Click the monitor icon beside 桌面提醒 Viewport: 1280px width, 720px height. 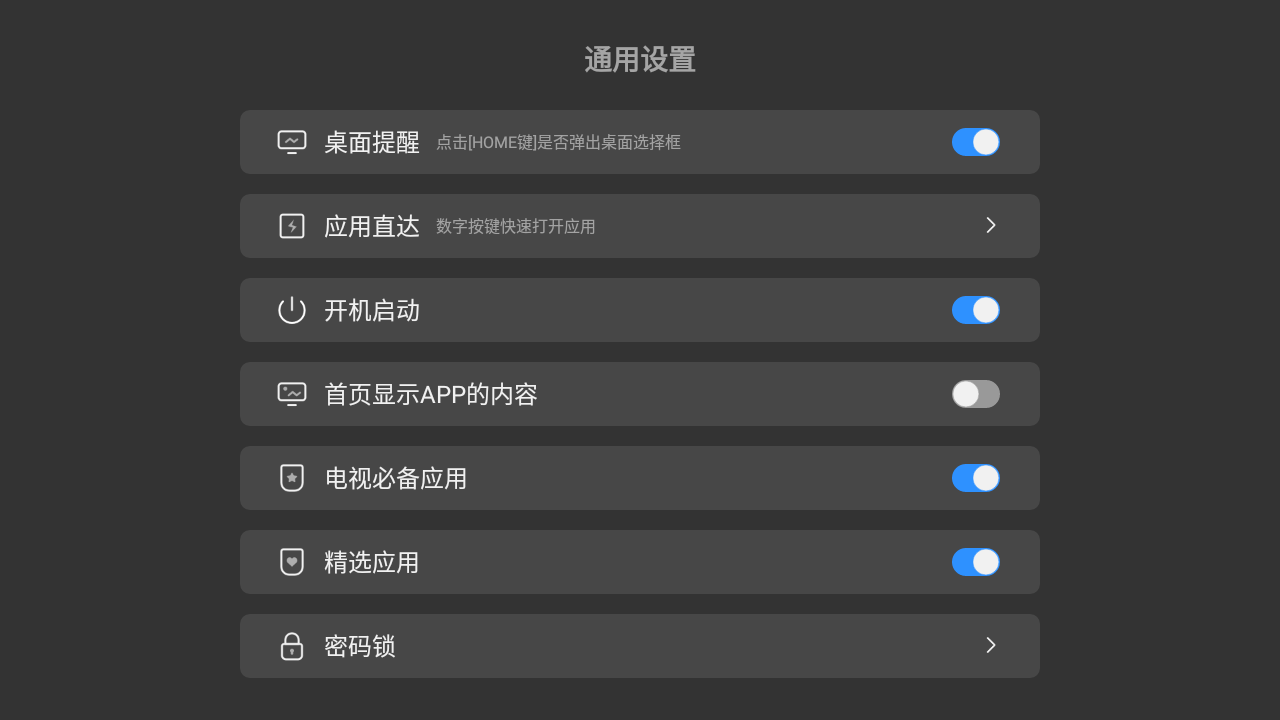pos(292,142)
